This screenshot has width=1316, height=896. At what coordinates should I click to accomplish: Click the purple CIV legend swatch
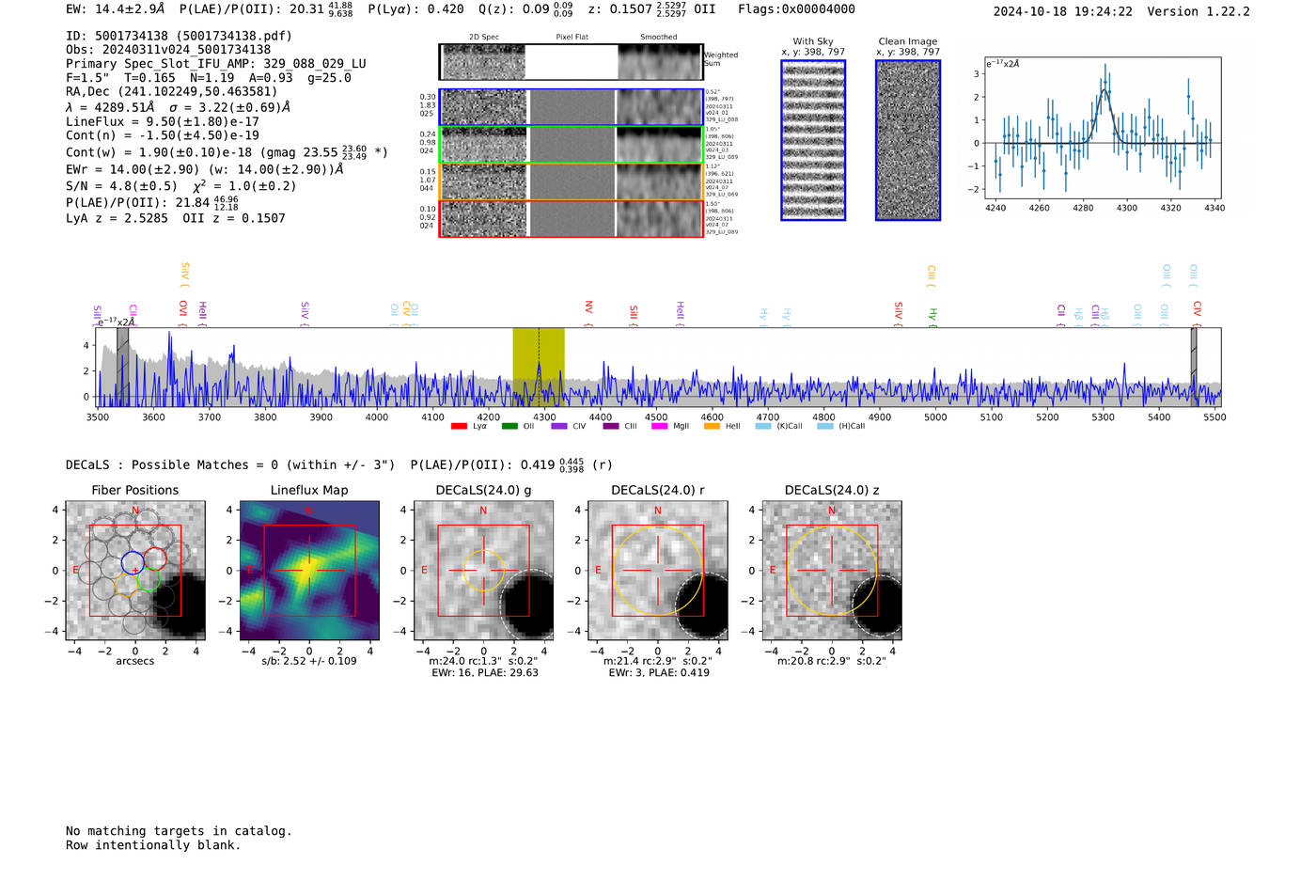tap(559, 427)
